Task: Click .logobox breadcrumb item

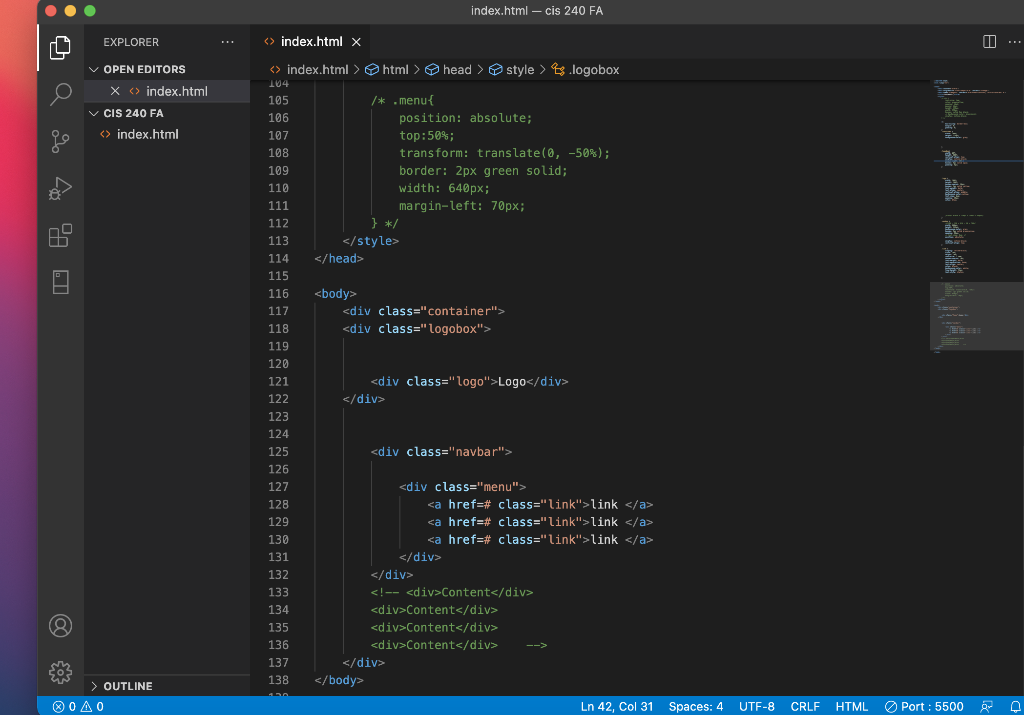Action: click(x=586, y=69)
